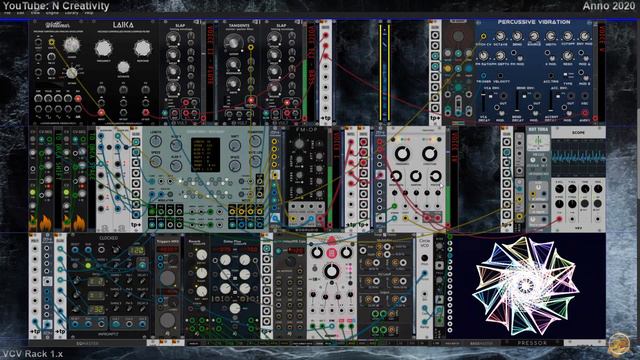This screenshot has height=360, width=640.
Task: Click the Resonance knob on TANGENTS
Action: [x=233, y=64]
